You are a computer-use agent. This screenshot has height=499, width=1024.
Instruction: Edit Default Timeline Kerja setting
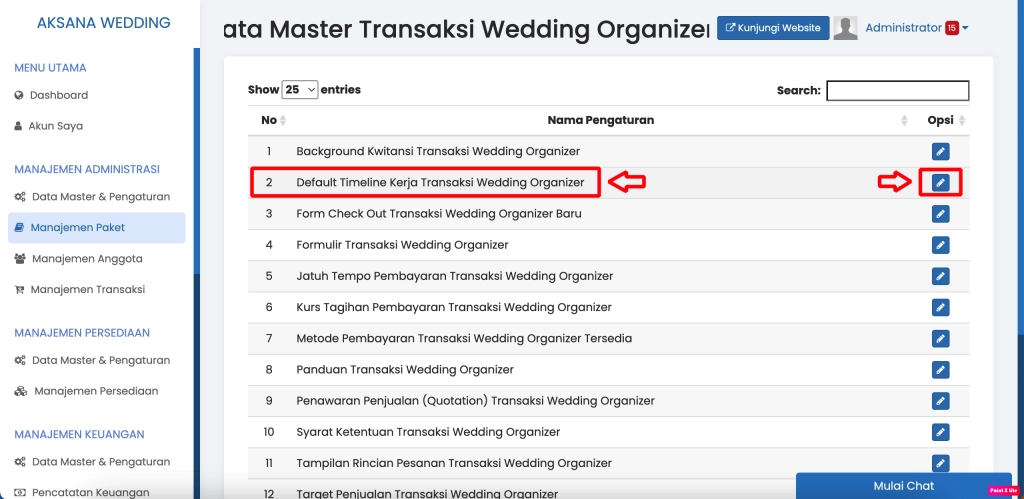940,183
